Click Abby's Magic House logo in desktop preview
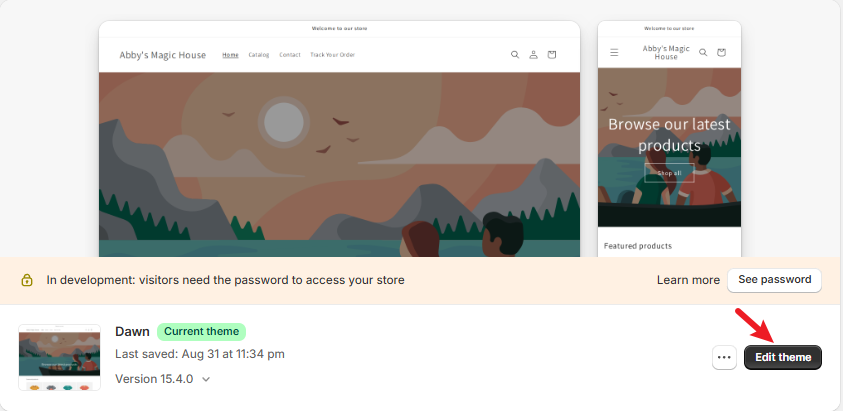843x411 pixels. pyautogui.click(x=162, y=55)
